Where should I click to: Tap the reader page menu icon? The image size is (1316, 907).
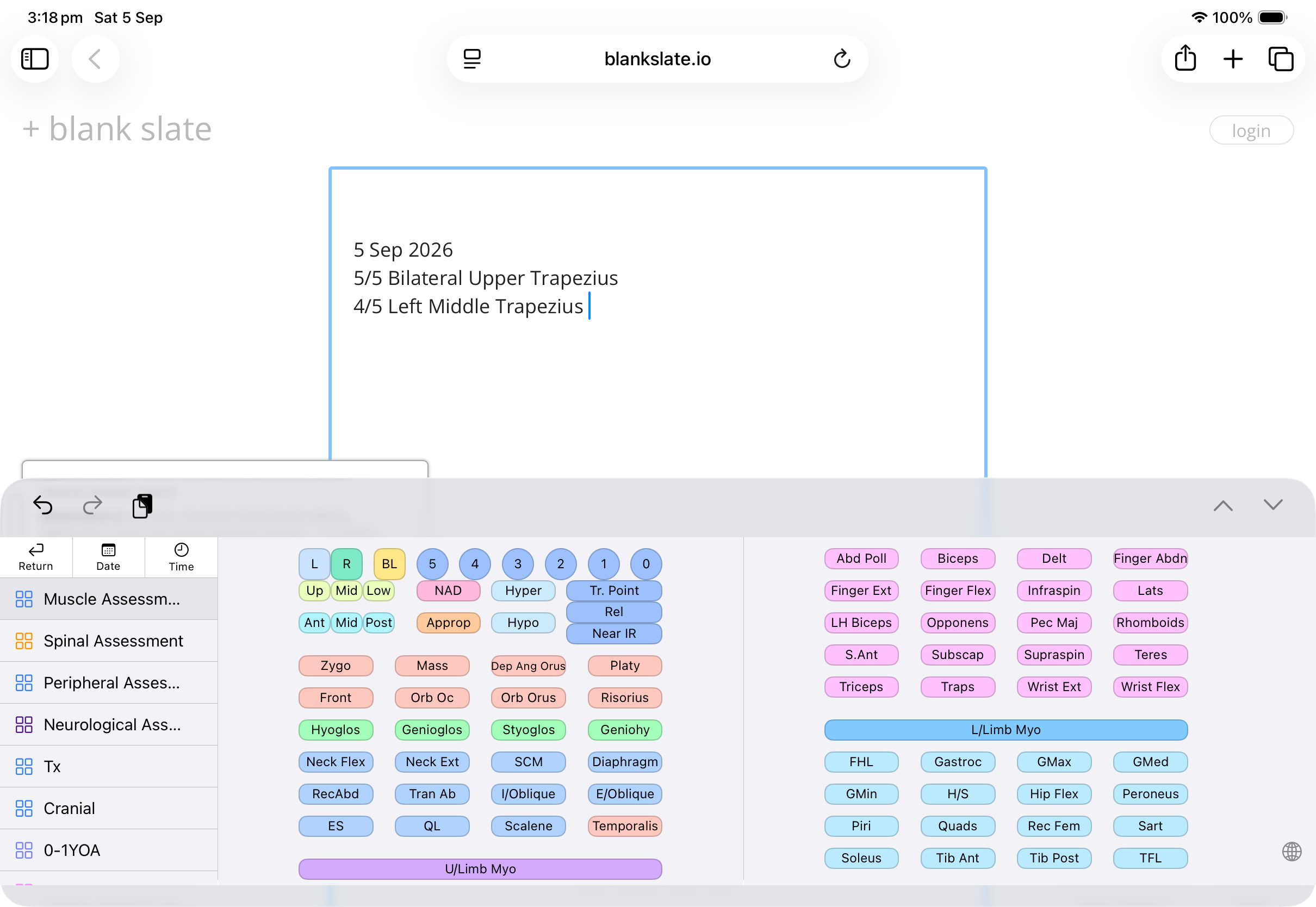[471, 59]
